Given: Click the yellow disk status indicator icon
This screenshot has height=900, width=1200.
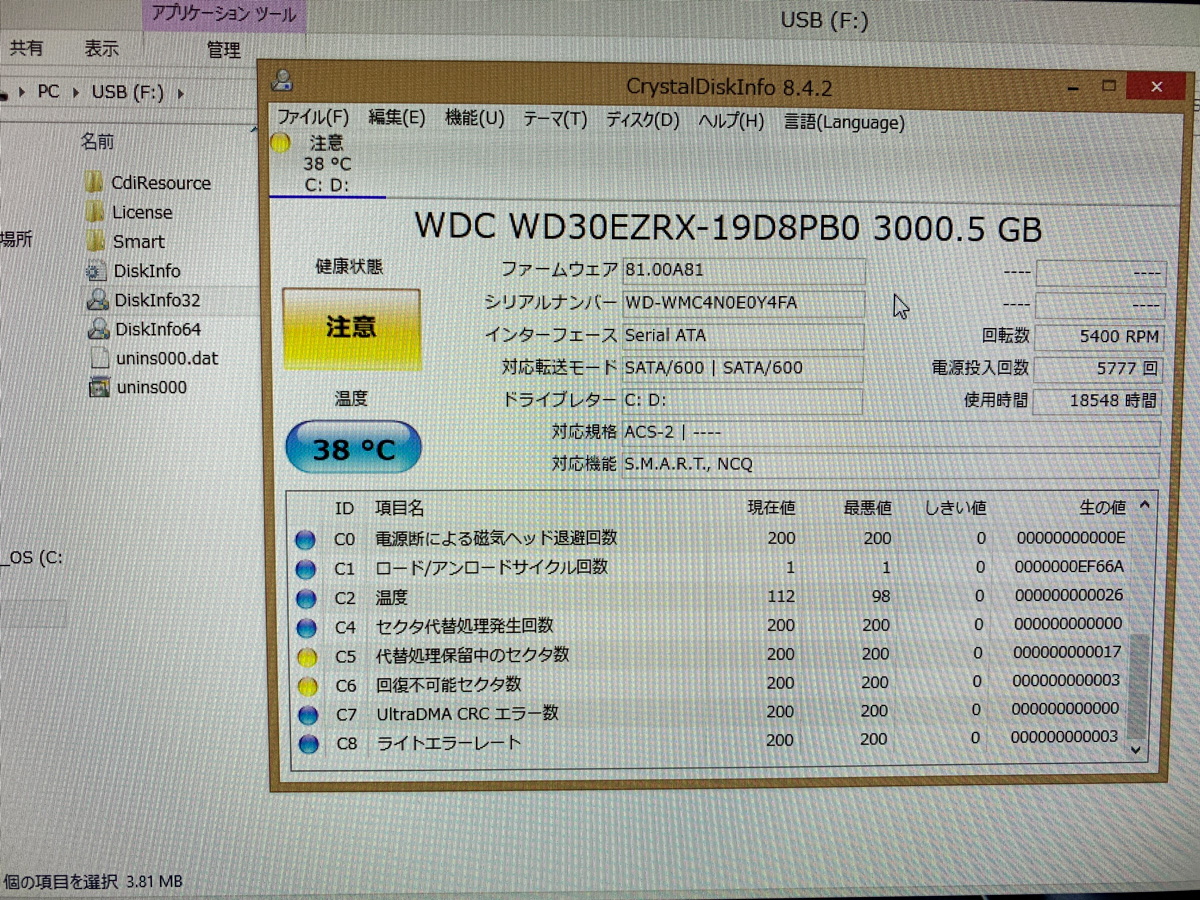Looking at the screenshot, I should click(x=281, y=144).
